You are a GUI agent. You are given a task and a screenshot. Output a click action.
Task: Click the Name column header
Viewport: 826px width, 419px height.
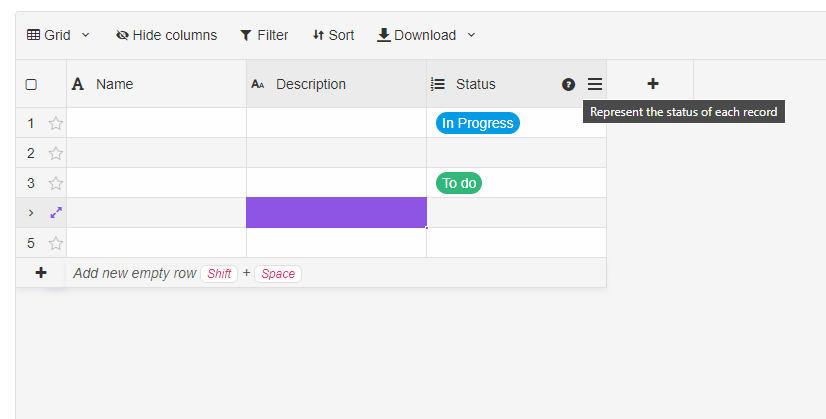pyautogui.click(x=156, y=84)
